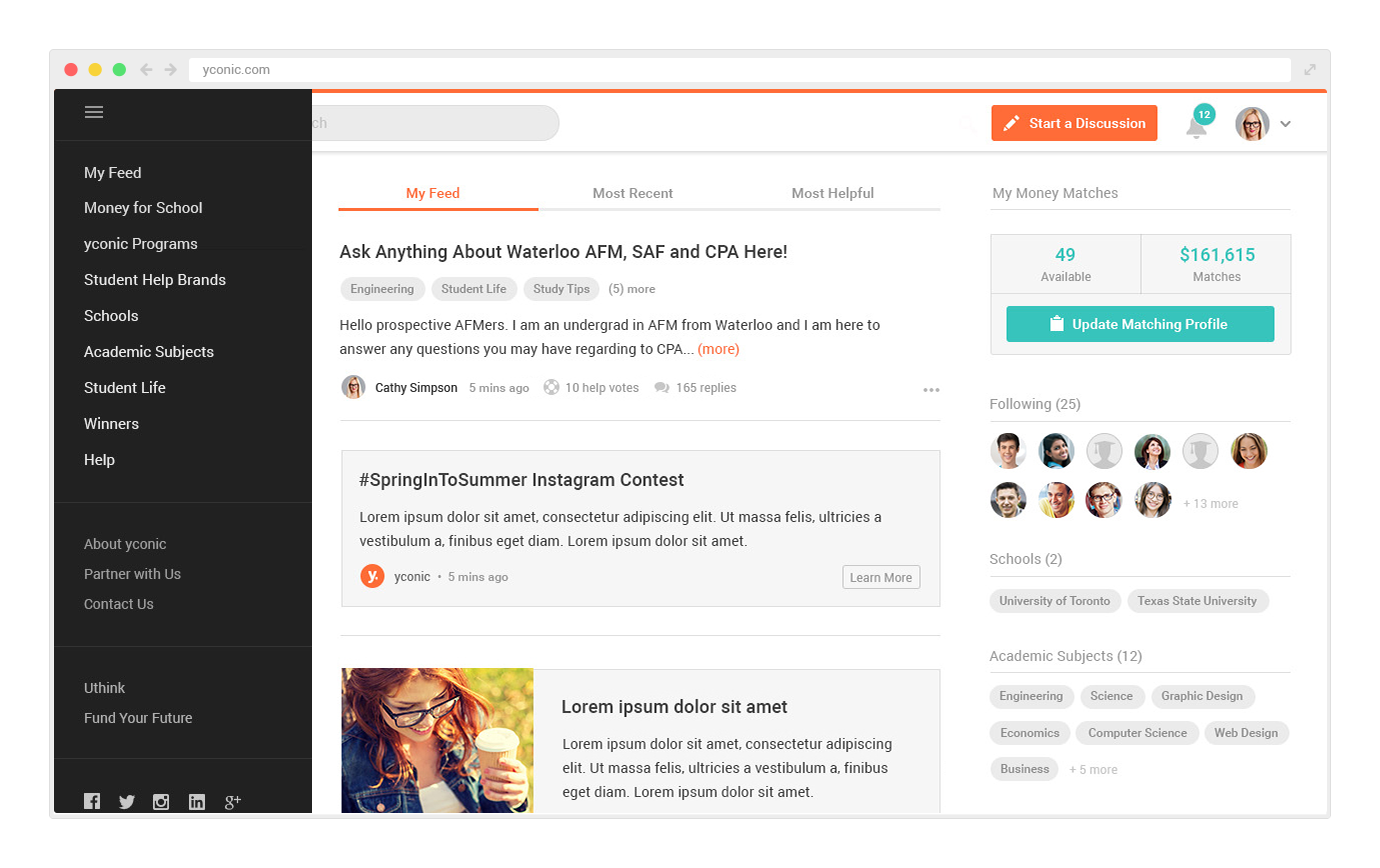Click the Update Matching Profile button
This screenshot has width=1380, height=868.
pos(1140,324)
